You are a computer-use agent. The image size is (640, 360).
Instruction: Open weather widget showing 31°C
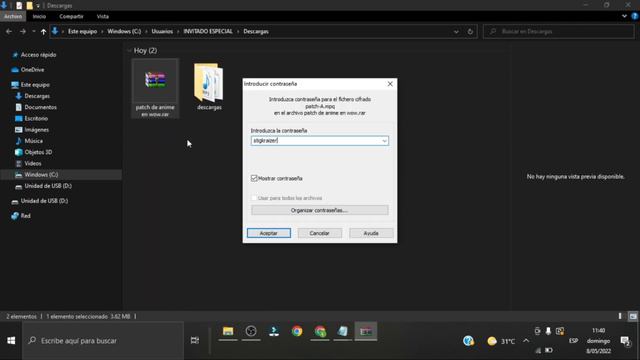(501, 341)
